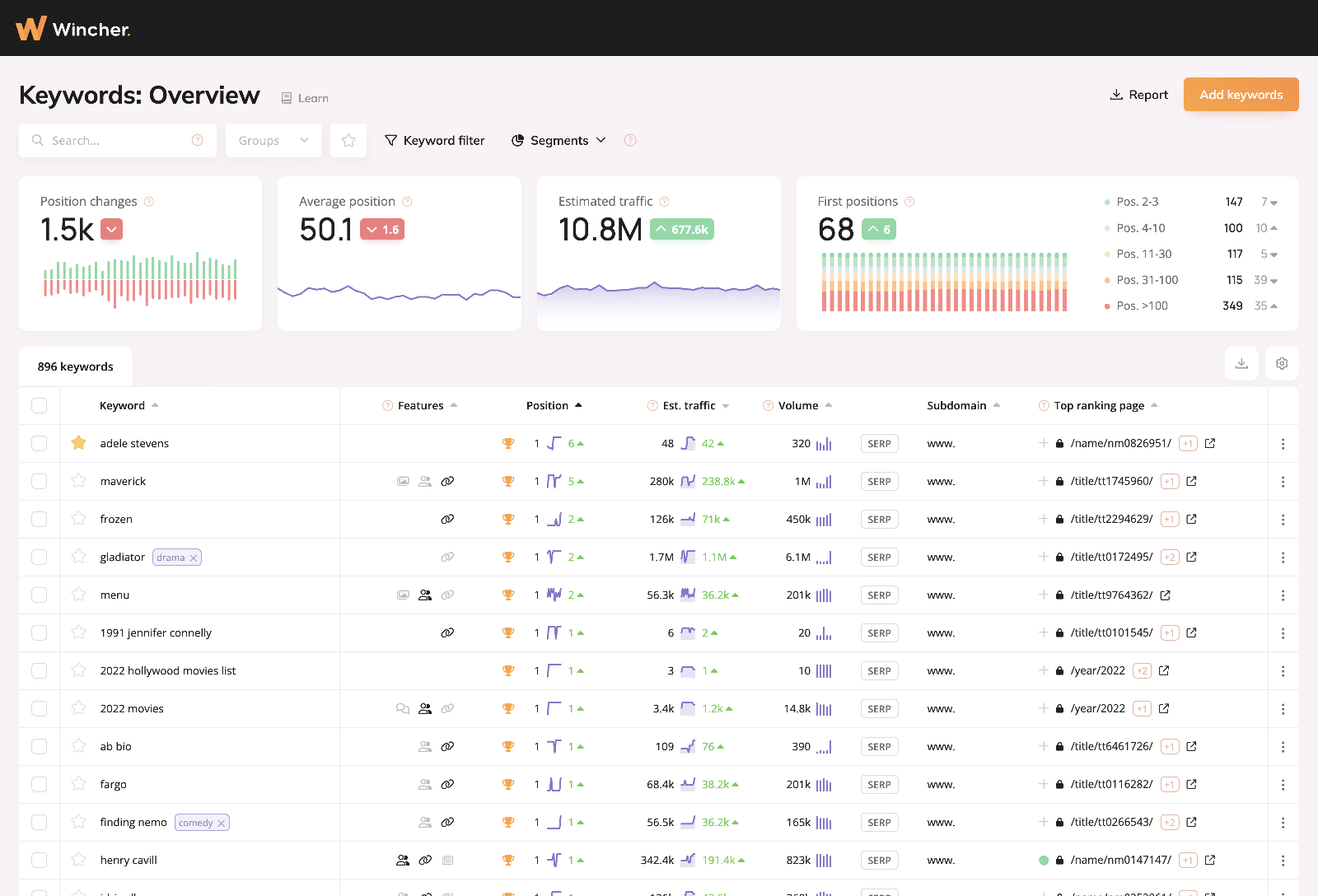Click the favorites star filter button
The height and width of the screenshot is (896, 1318).
[348, 140]
